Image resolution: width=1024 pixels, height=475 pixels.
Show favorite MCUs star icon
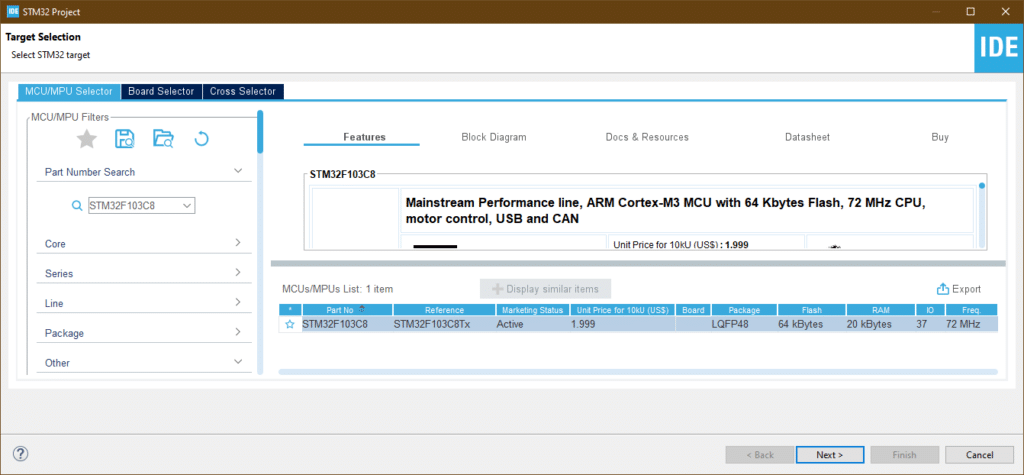87,139
